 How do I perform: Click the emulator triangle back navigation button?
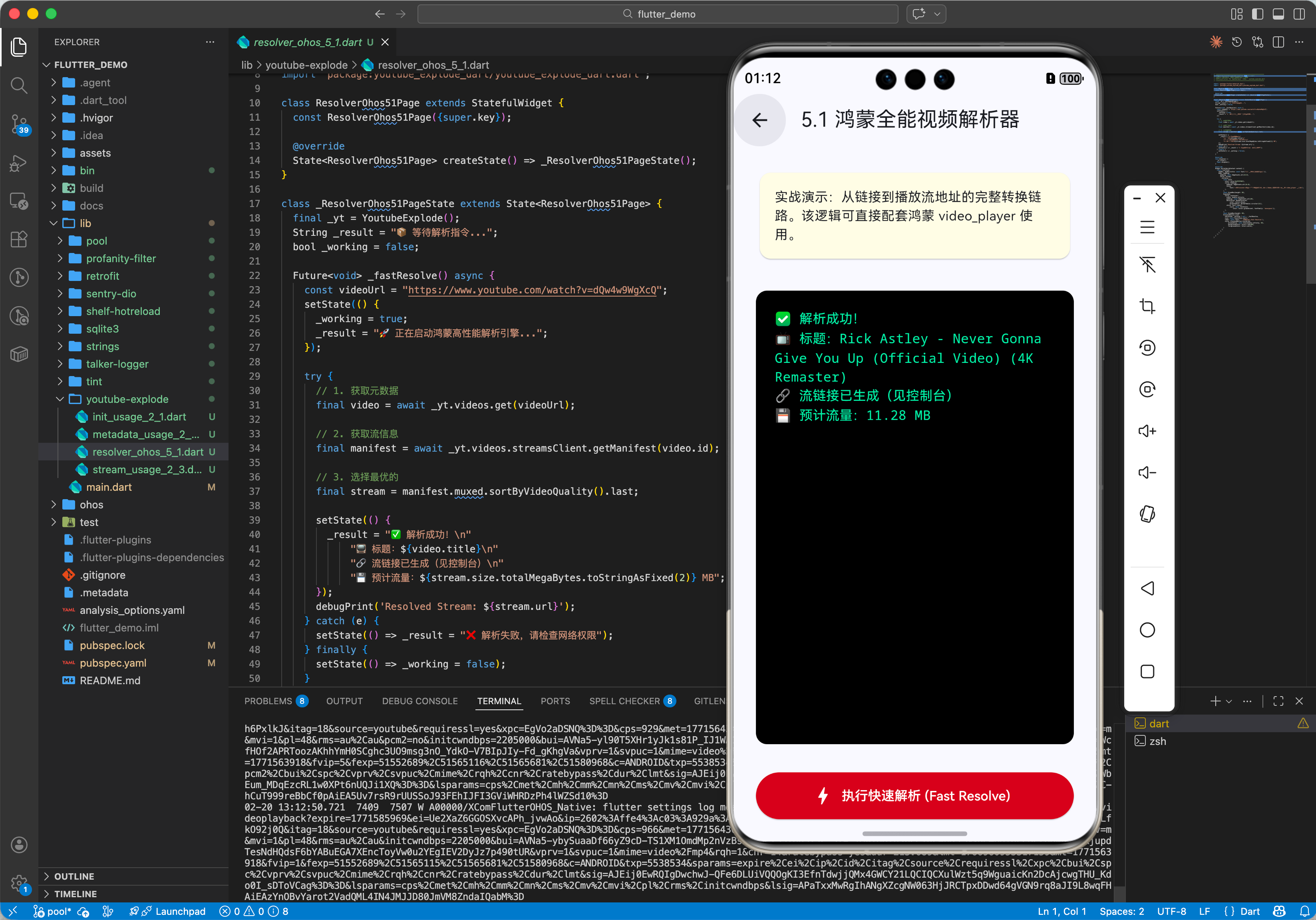pos(1147,588)
